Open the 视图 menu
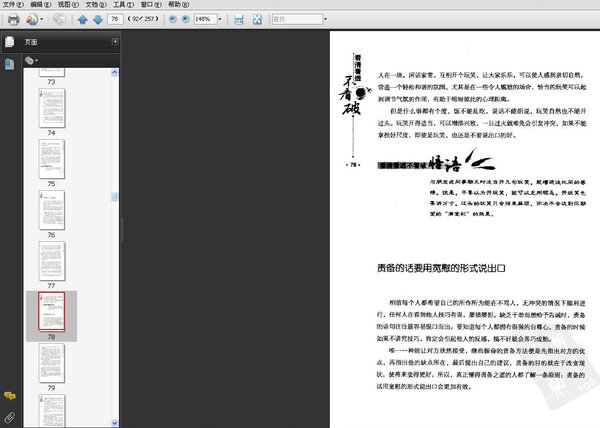The height and width of the screenshot is (428, 600). click(x=68, y=4)
